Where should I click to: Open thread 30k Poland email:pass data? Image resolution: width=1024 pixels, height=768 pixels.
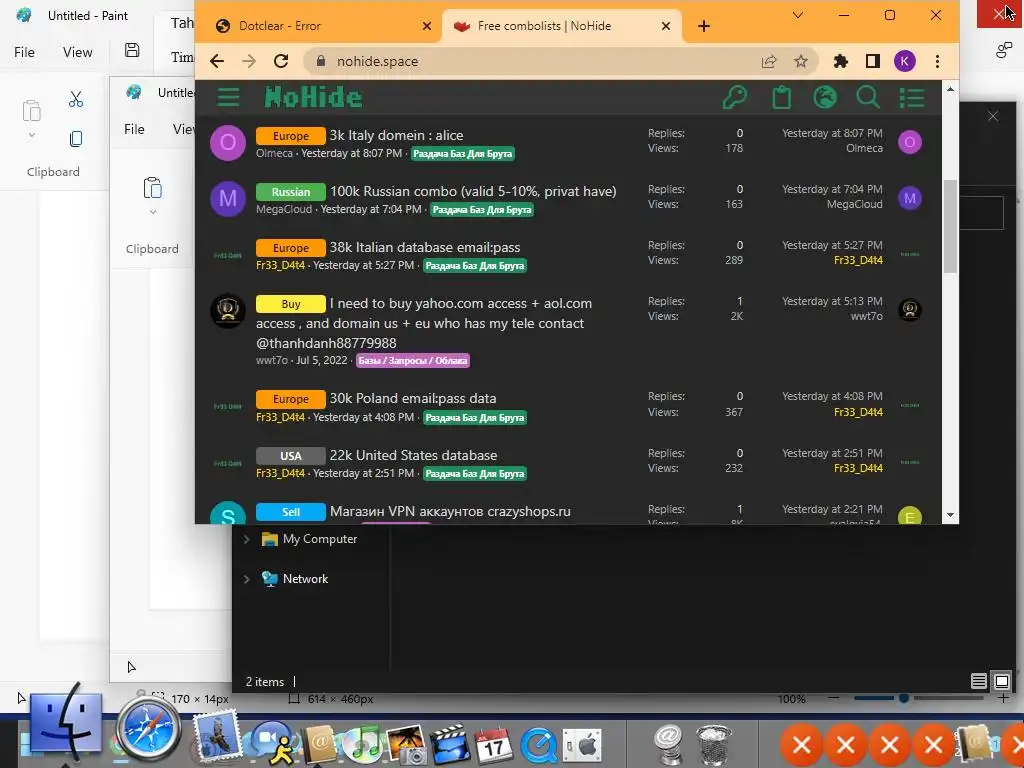pyautogui.click(x=412, y=398)
